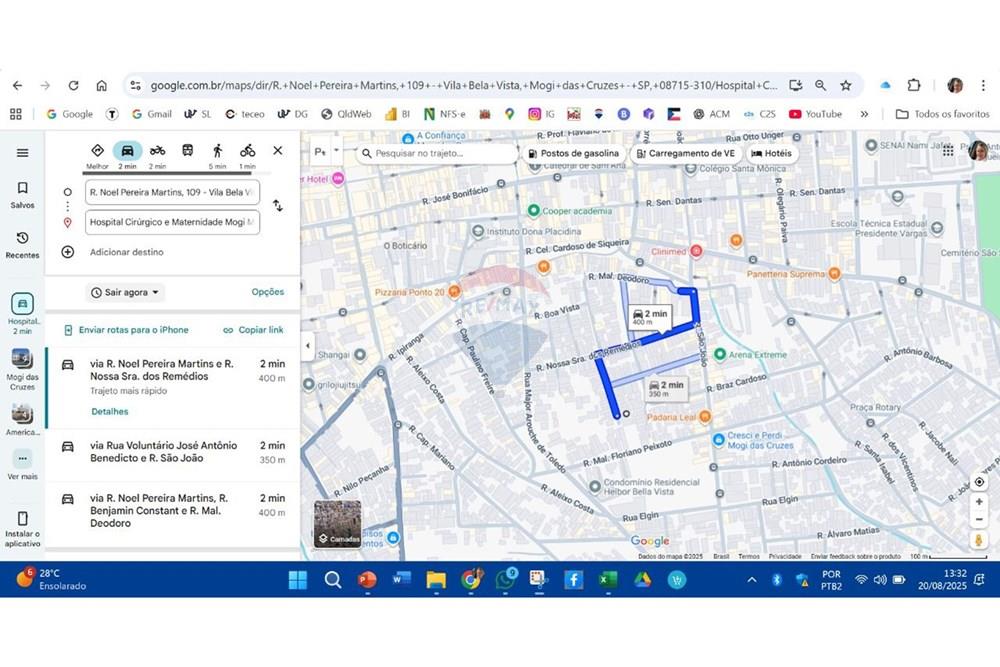Screen dimensions: 1000x667
Task: Center map on my location
Action: 979,482
